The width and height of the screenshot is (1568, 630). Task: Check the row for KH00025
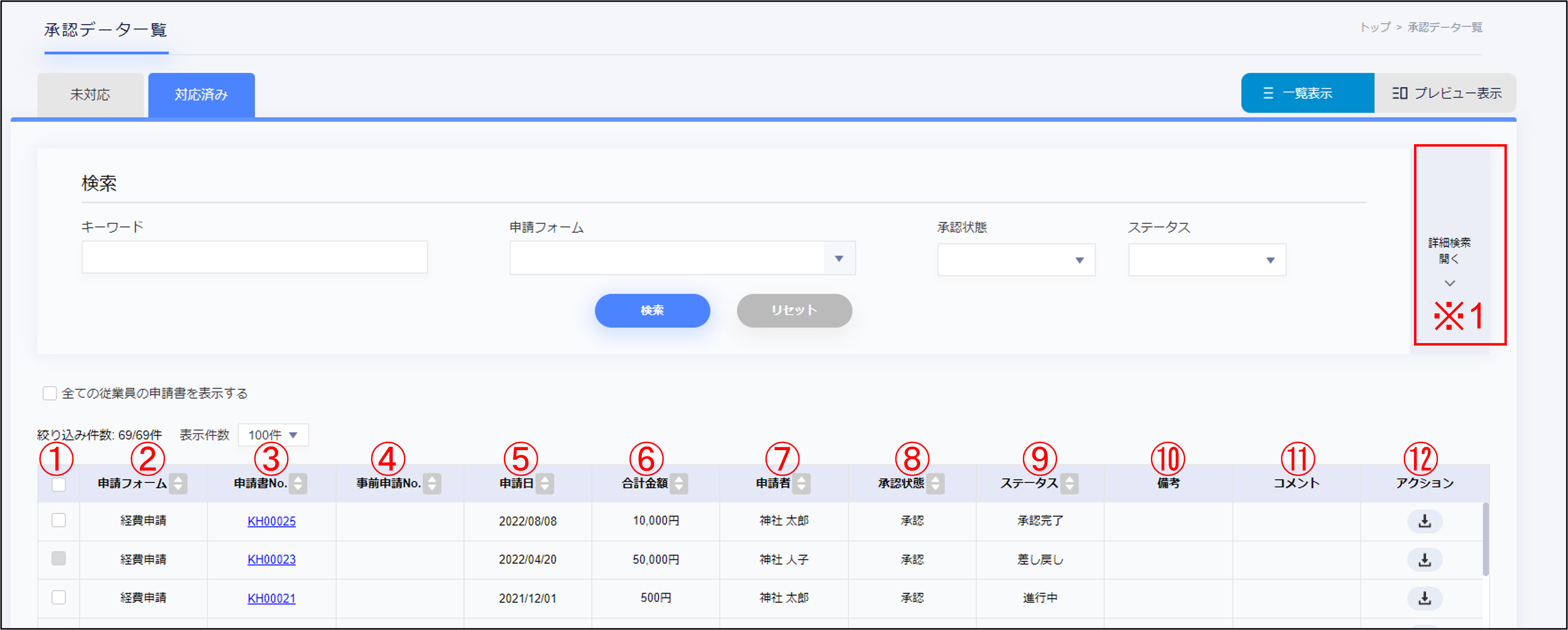59,520
